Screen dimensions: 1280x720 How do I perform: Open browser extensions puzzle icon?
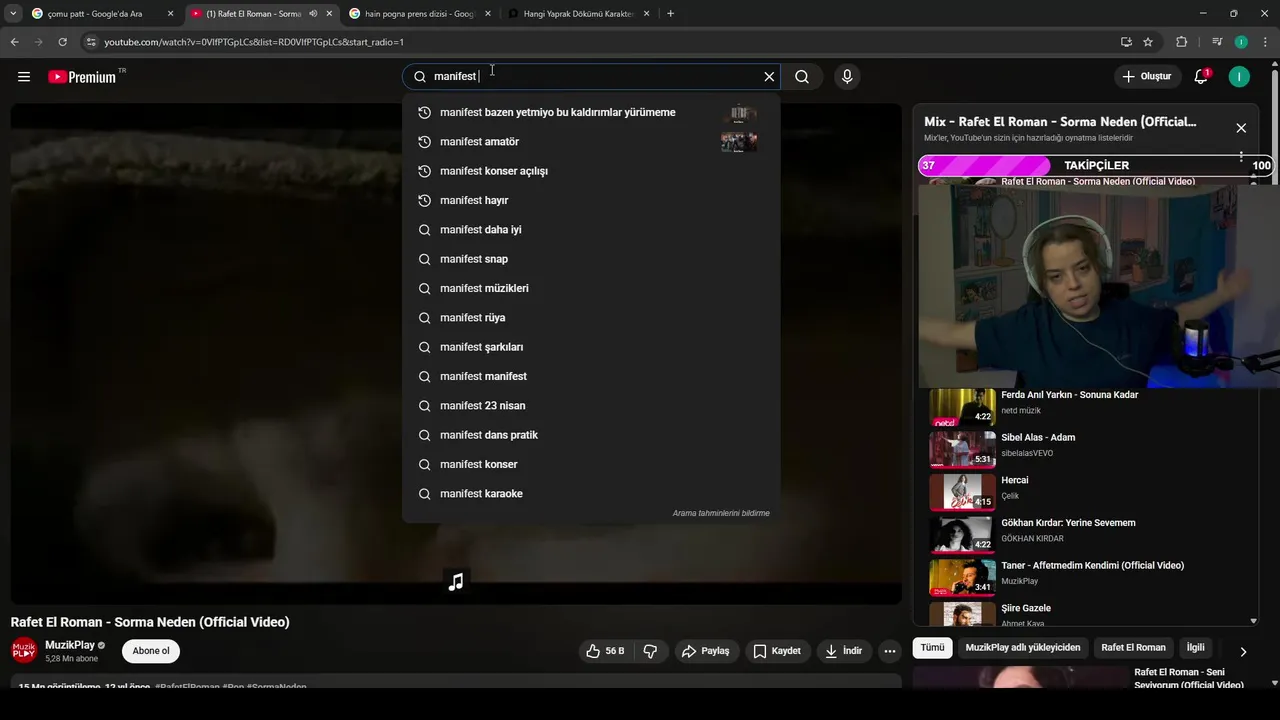coord(1182,42)
